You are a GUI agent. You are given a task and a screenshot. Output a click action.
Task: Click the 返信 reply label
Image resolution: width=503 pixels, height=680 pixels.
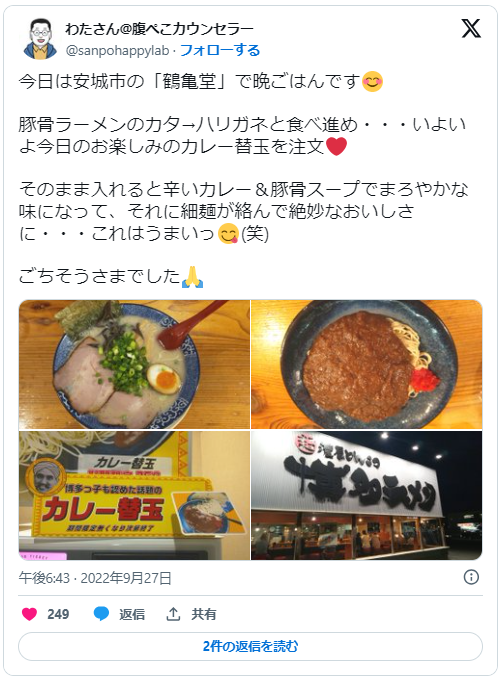point(132,615)
